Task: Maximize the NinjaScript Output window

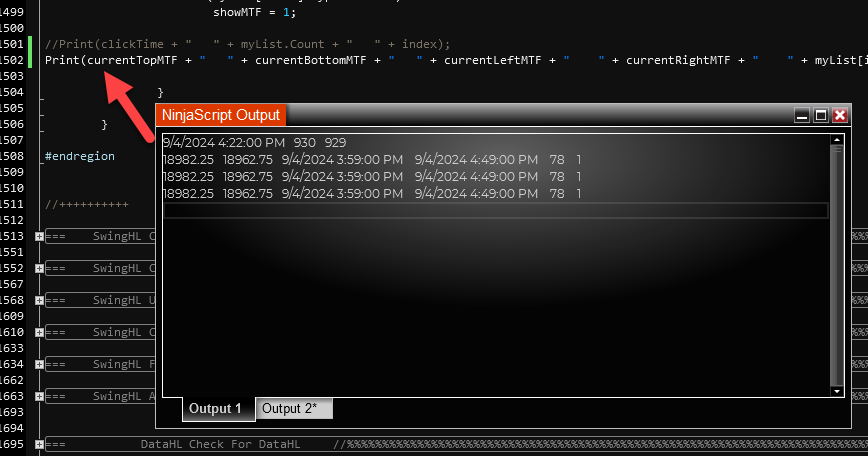Action: (x=821, y=115)
